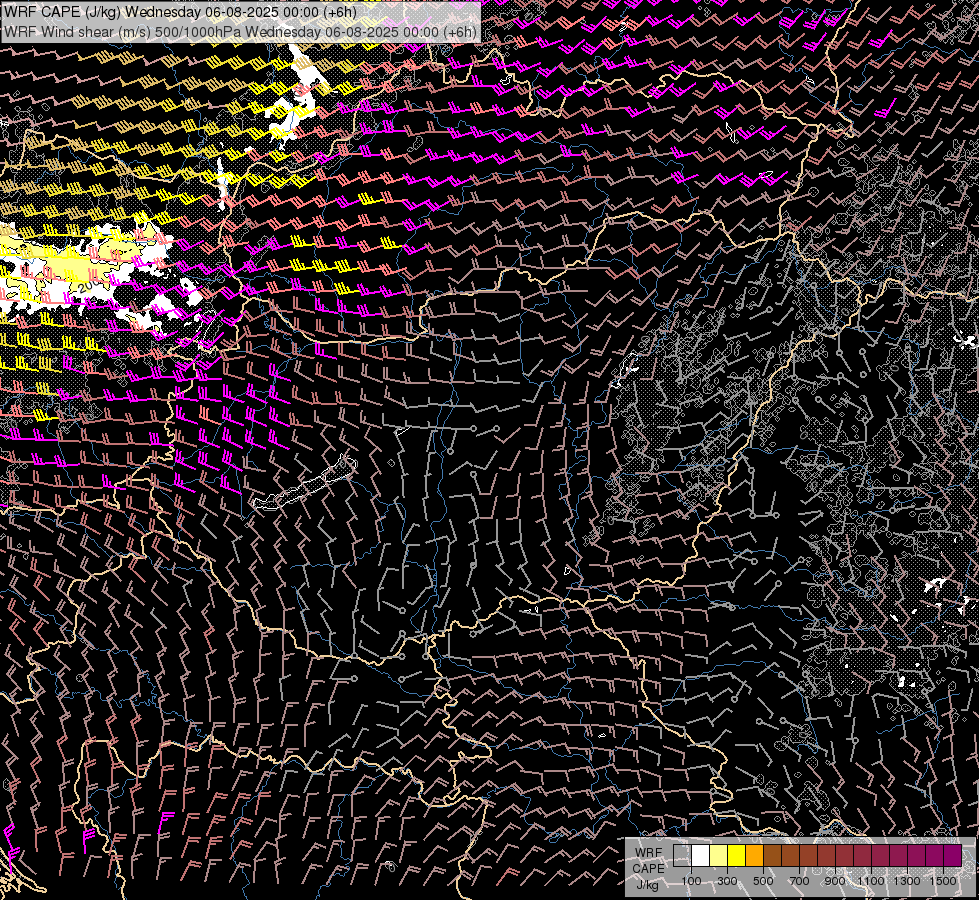The width and height of the screenshot is (979, 900).
Task: Select the white legend swatch
Action: (700, 856)
